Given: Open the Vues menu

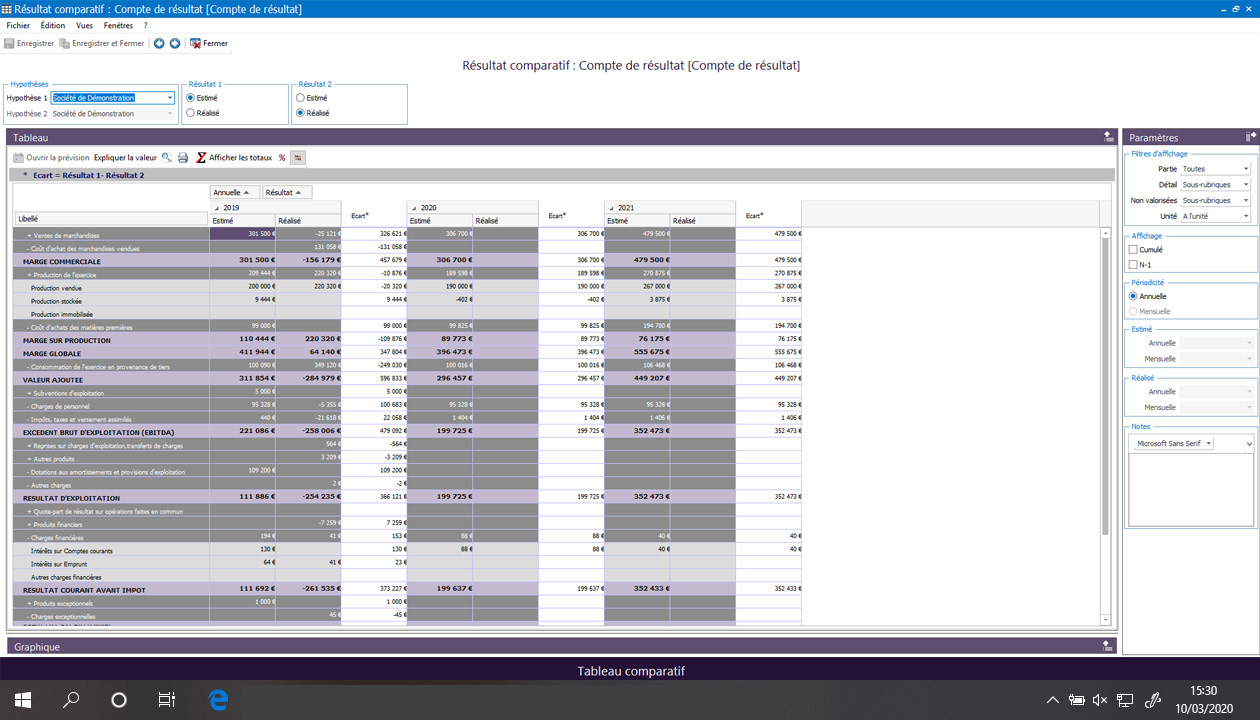Looking at the screenshot, I should point(85,25).
